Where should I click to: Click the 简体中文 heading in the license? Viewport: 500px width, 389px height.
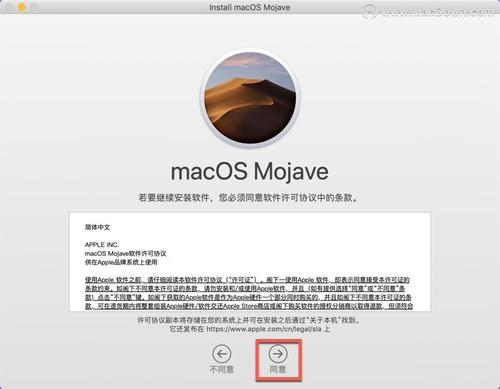tap(97, 227)
